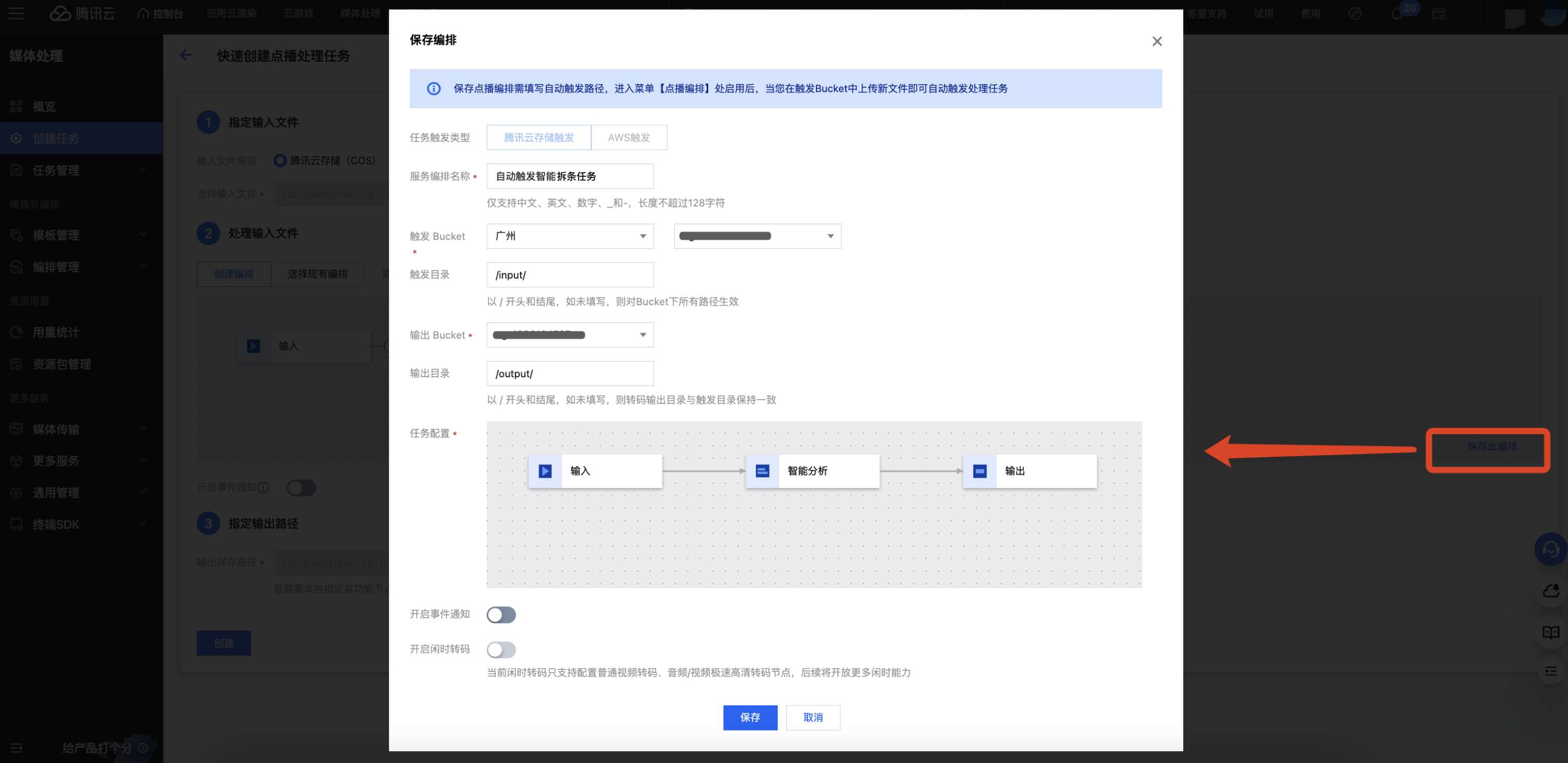
Task: Click the info icon in blue banner
Action: [x=433, y=89]
